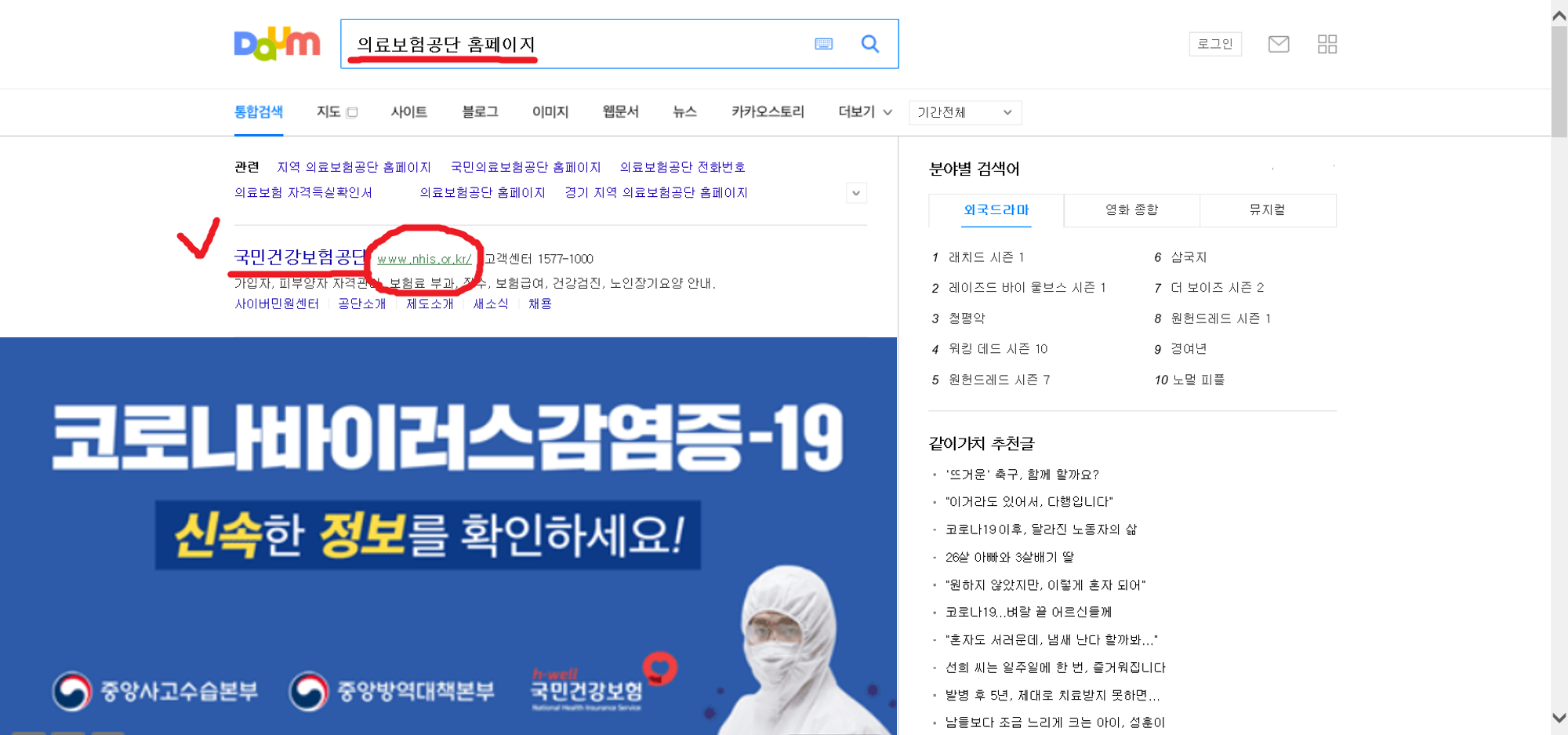Open the www.nhis.or.kr URL link
Viewport: 1568px width, 735px height.
(424, 259)
